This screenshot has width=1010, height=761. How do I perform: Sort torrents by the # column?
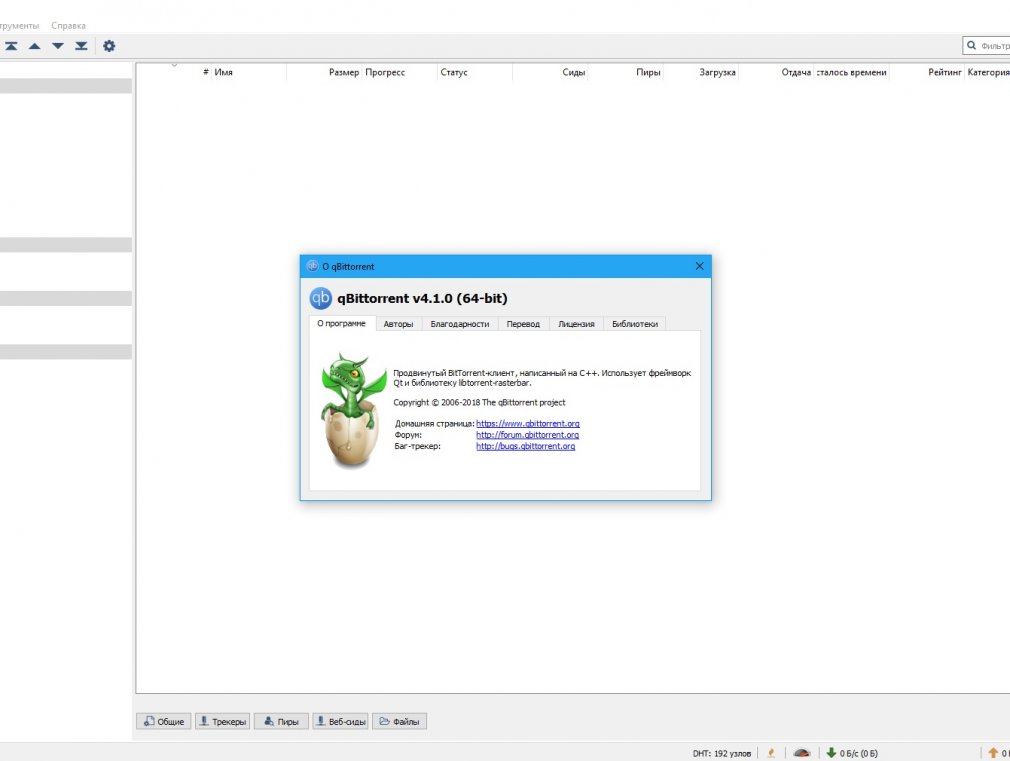pyautogui.click(x=174, y=72)
